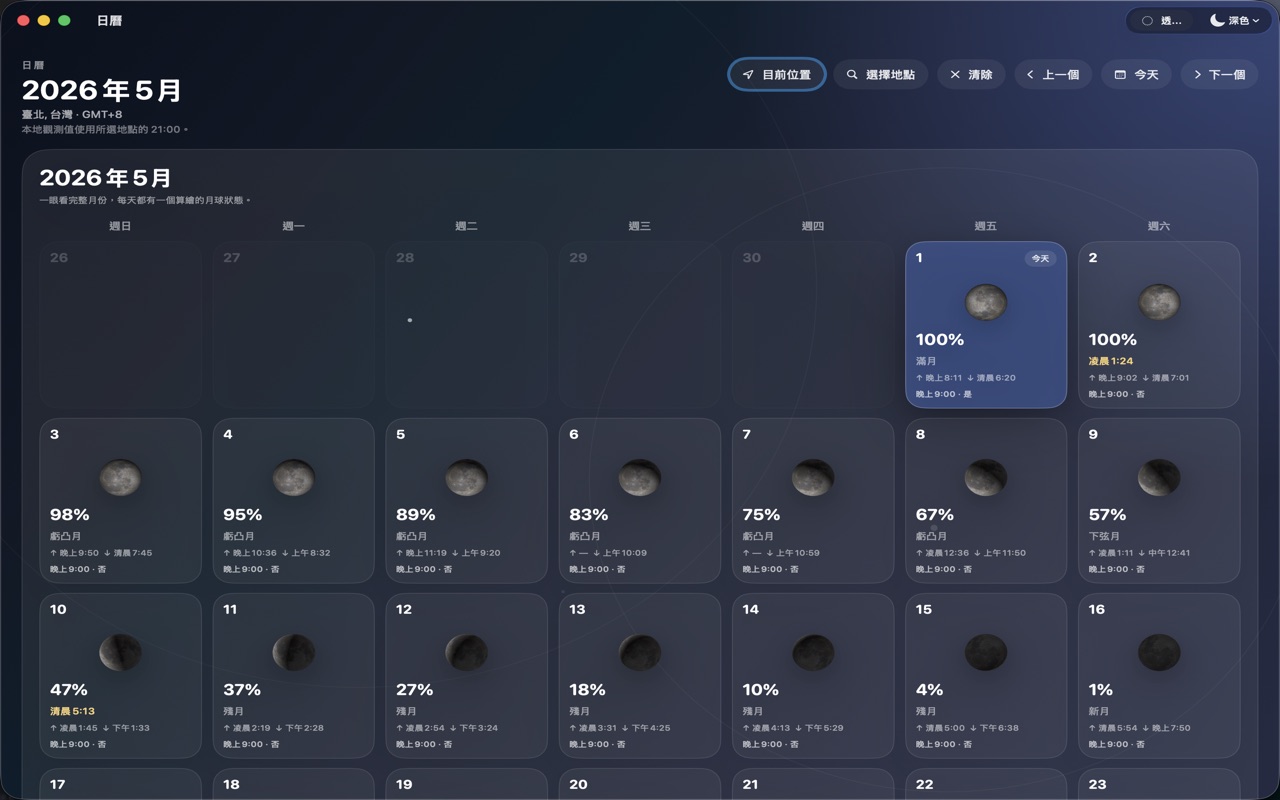Open the 選擇地點 location search

tap(880, 75)
